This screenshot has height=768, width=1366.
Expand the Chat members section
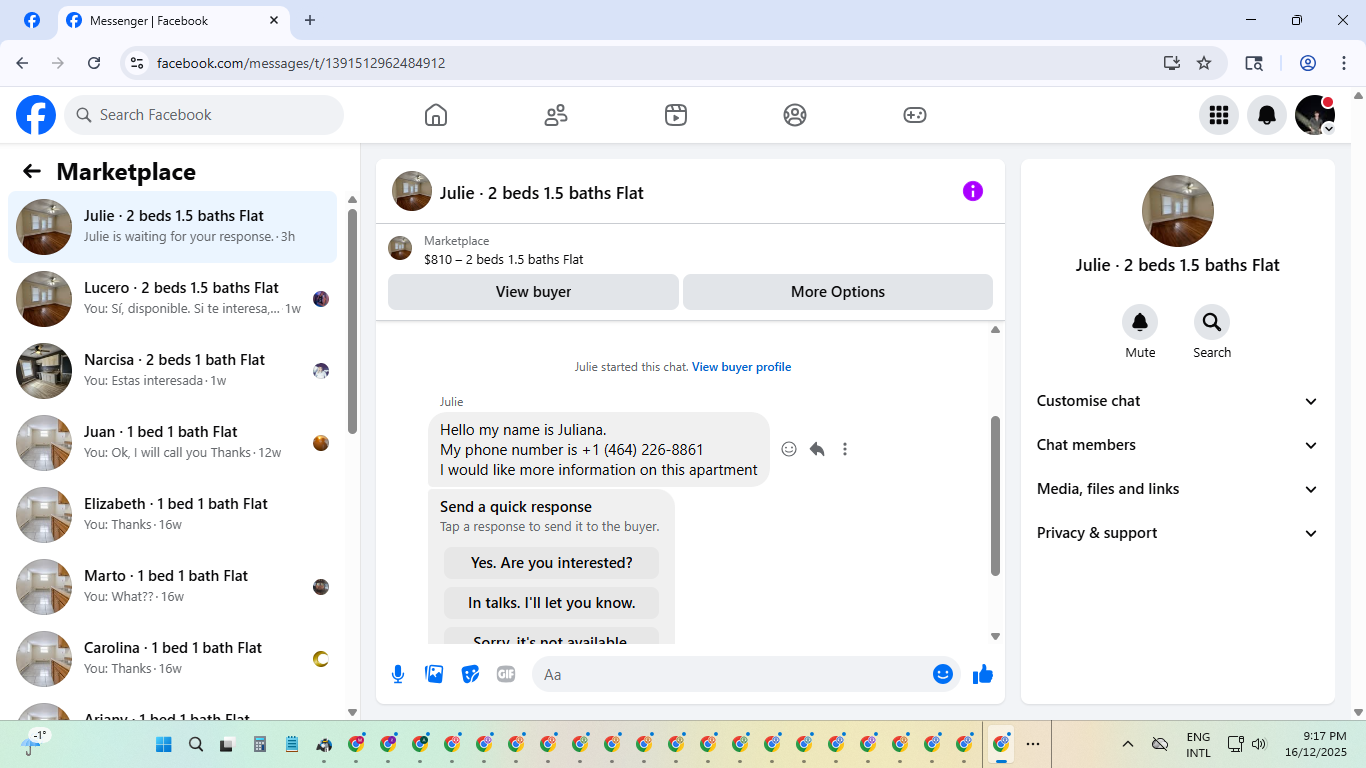pyautogui.click(x=1178, y=445)
